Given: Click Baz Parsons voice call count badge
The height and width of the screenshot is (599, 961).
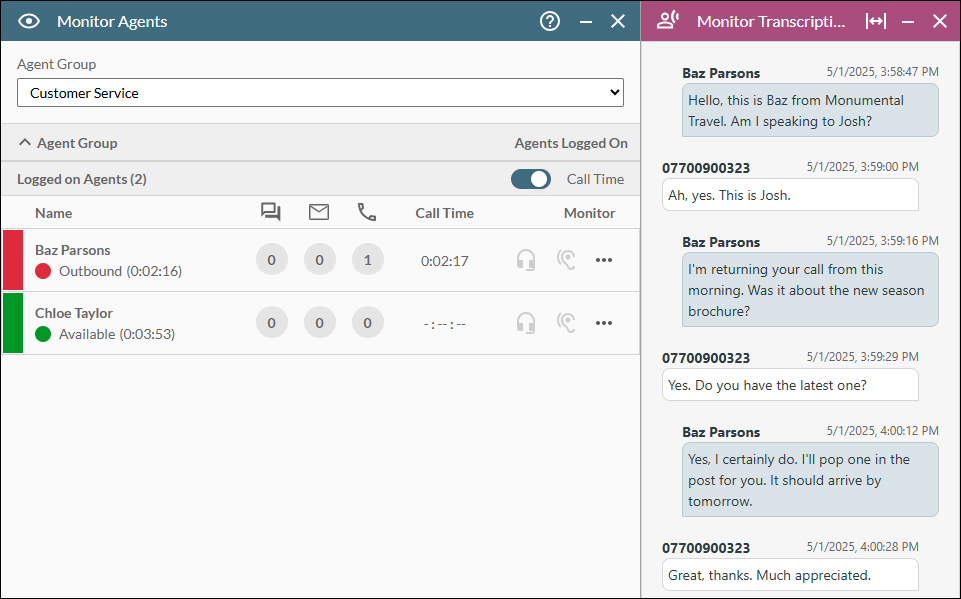Looking at the screenshot, I should point(367,260).
